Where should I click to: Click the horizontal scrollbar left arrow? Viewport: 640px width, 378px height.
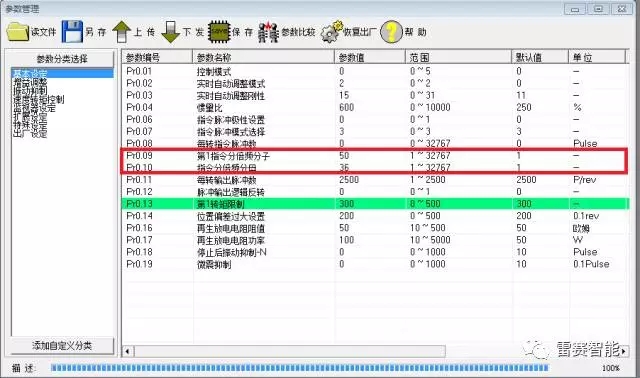coord(128,351)
